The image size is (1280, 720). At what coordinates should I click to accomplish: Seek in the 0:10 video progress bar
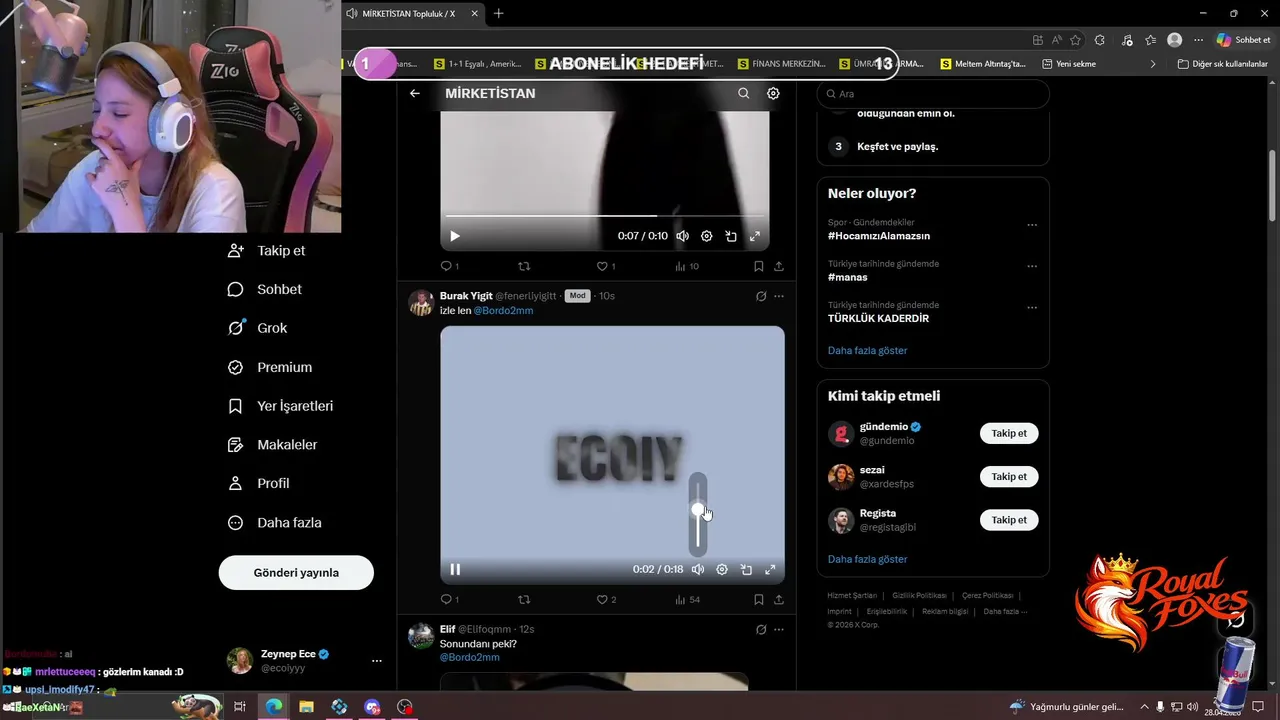[605, 215]
